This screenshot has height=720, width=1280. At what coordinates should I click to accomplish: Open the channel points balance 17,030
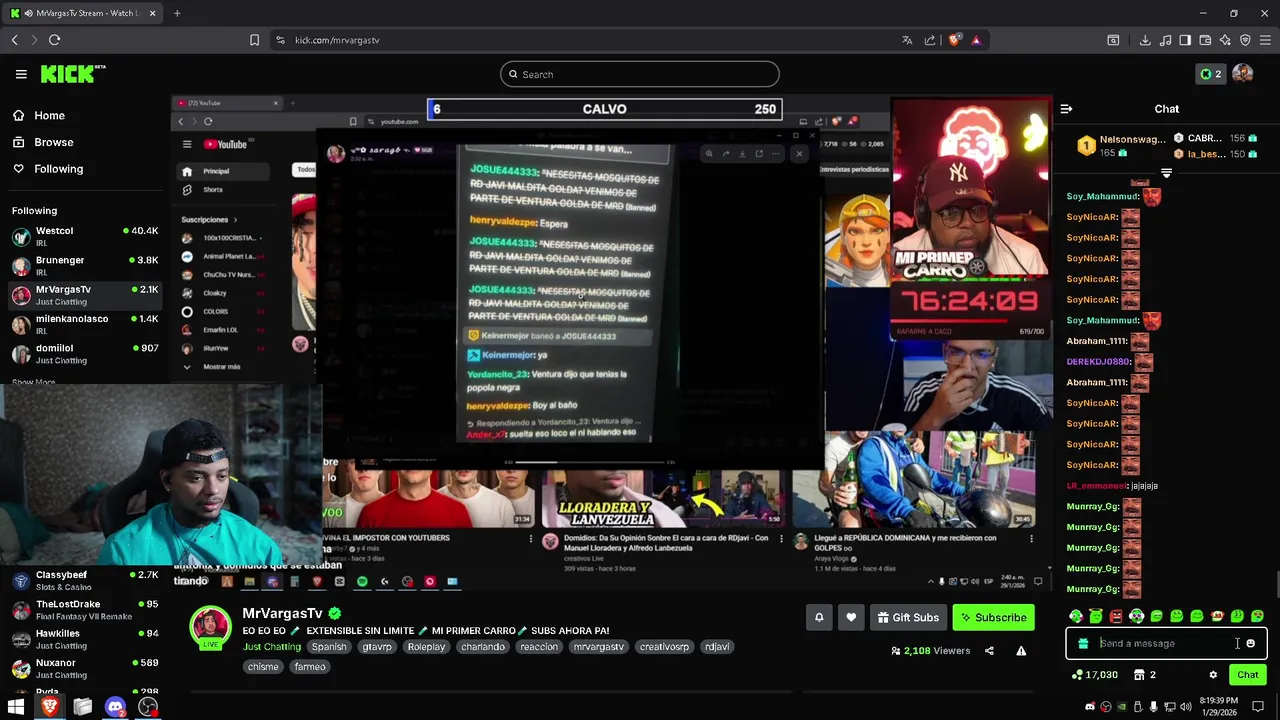pos(1094,675)
